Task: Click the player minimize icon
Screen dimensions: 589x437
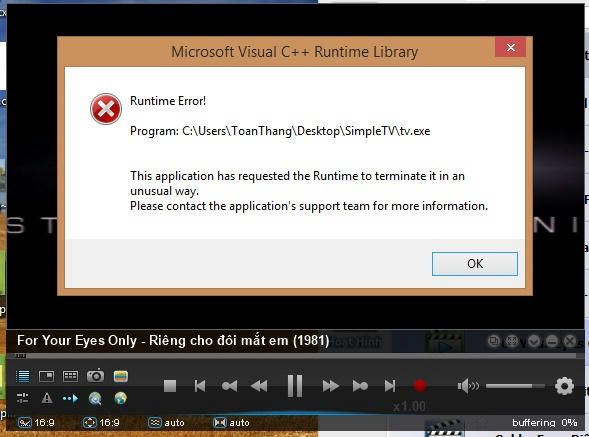Action: point(551,341)
